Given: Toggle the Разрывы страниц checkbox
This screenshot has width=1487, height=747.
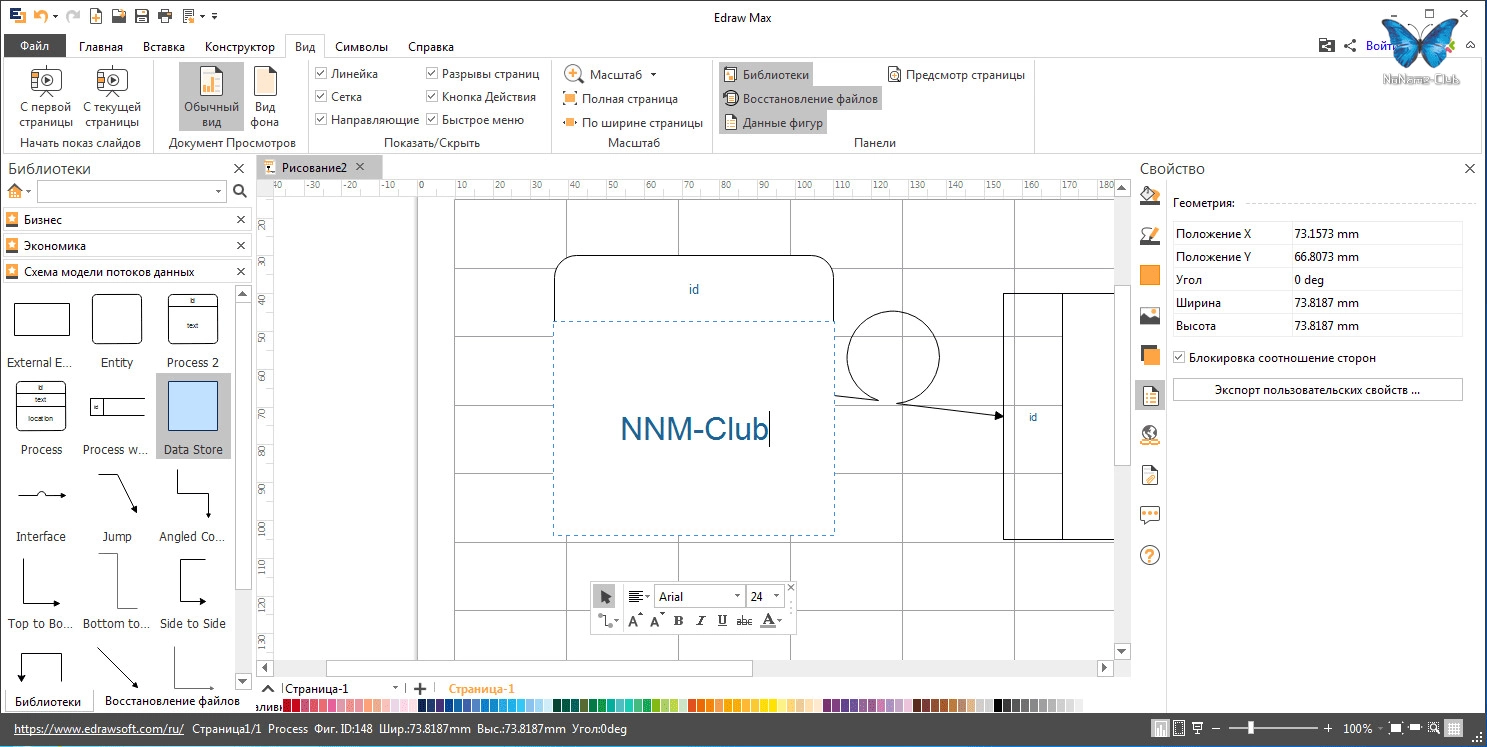Looking at the screenshot, I should click(432, 74).
